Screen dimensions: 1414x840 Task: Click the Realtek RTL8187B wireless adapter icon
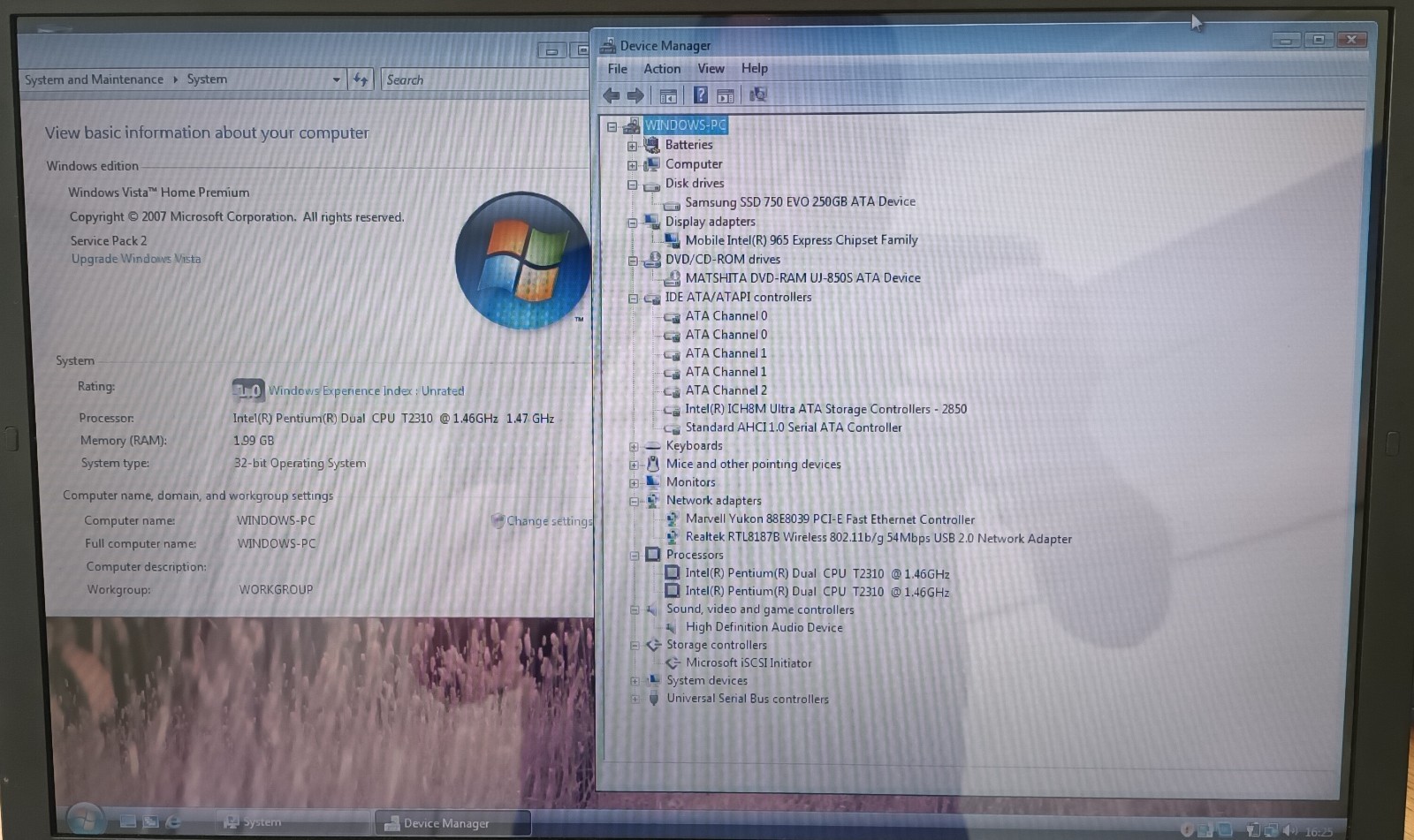click(x=672, y=538)
